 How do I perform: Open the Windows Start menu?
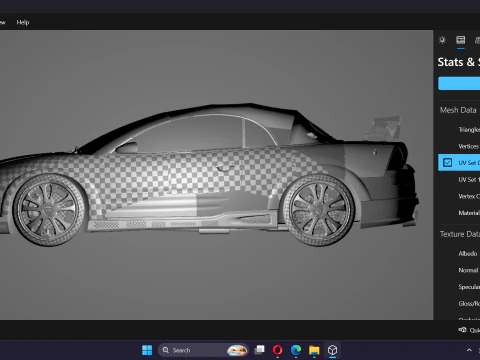[147, 350]
